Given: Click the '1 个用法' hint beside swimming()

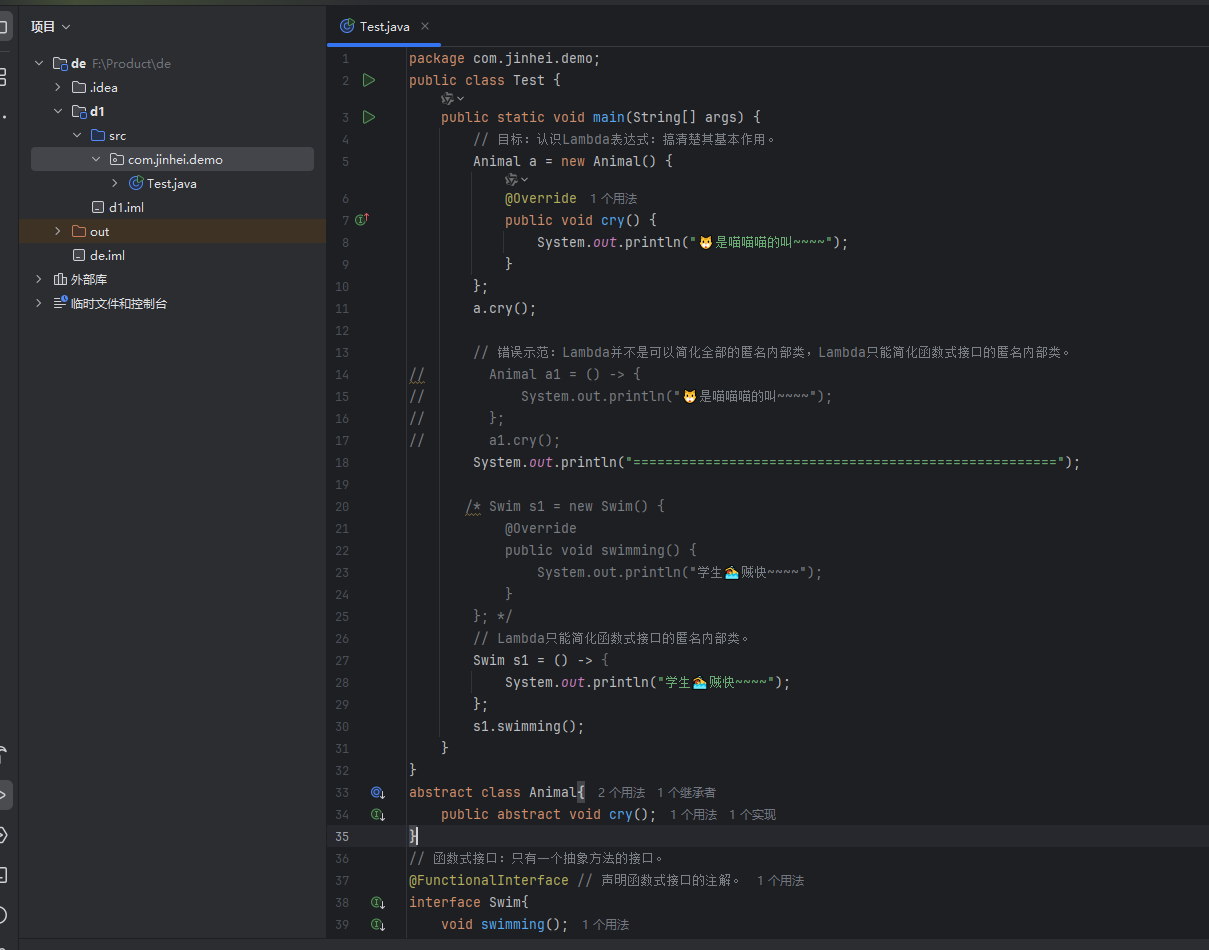Looking at the screenshot, I should 605,924.
